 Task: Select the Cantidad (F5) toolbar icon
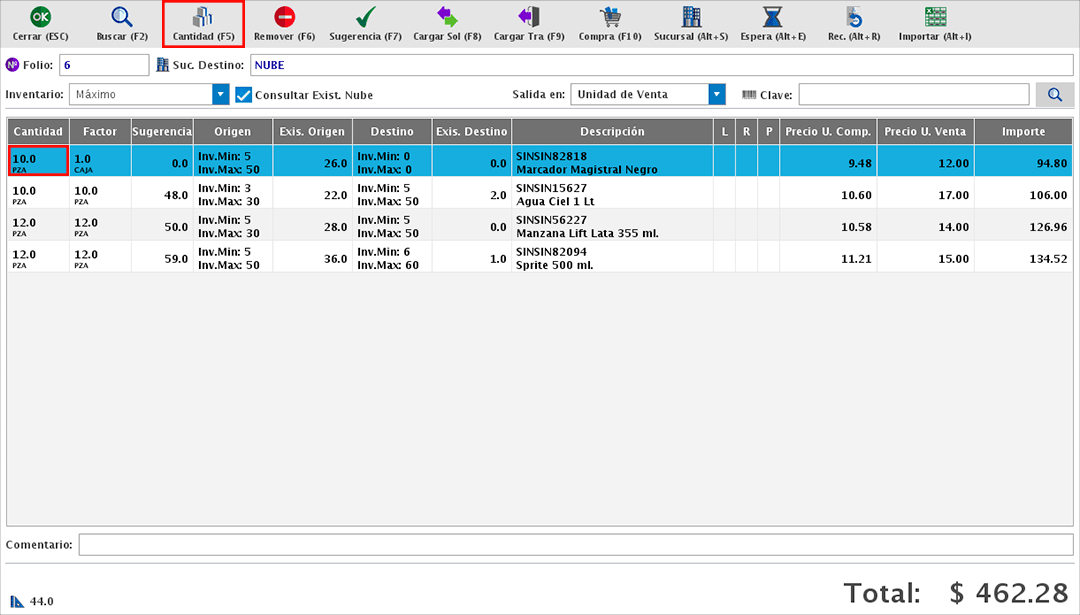(x=203, y=17)
